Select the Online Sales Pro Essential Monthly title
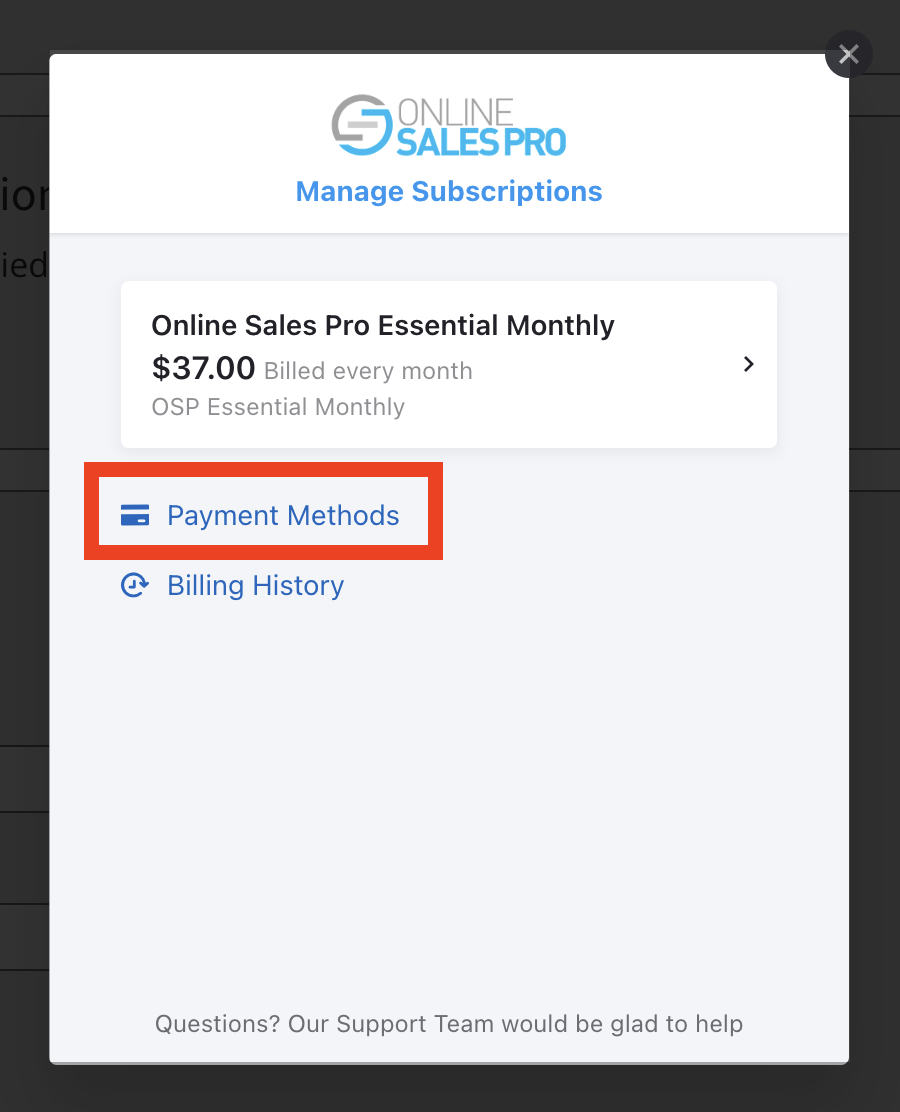 pos(383,326)
